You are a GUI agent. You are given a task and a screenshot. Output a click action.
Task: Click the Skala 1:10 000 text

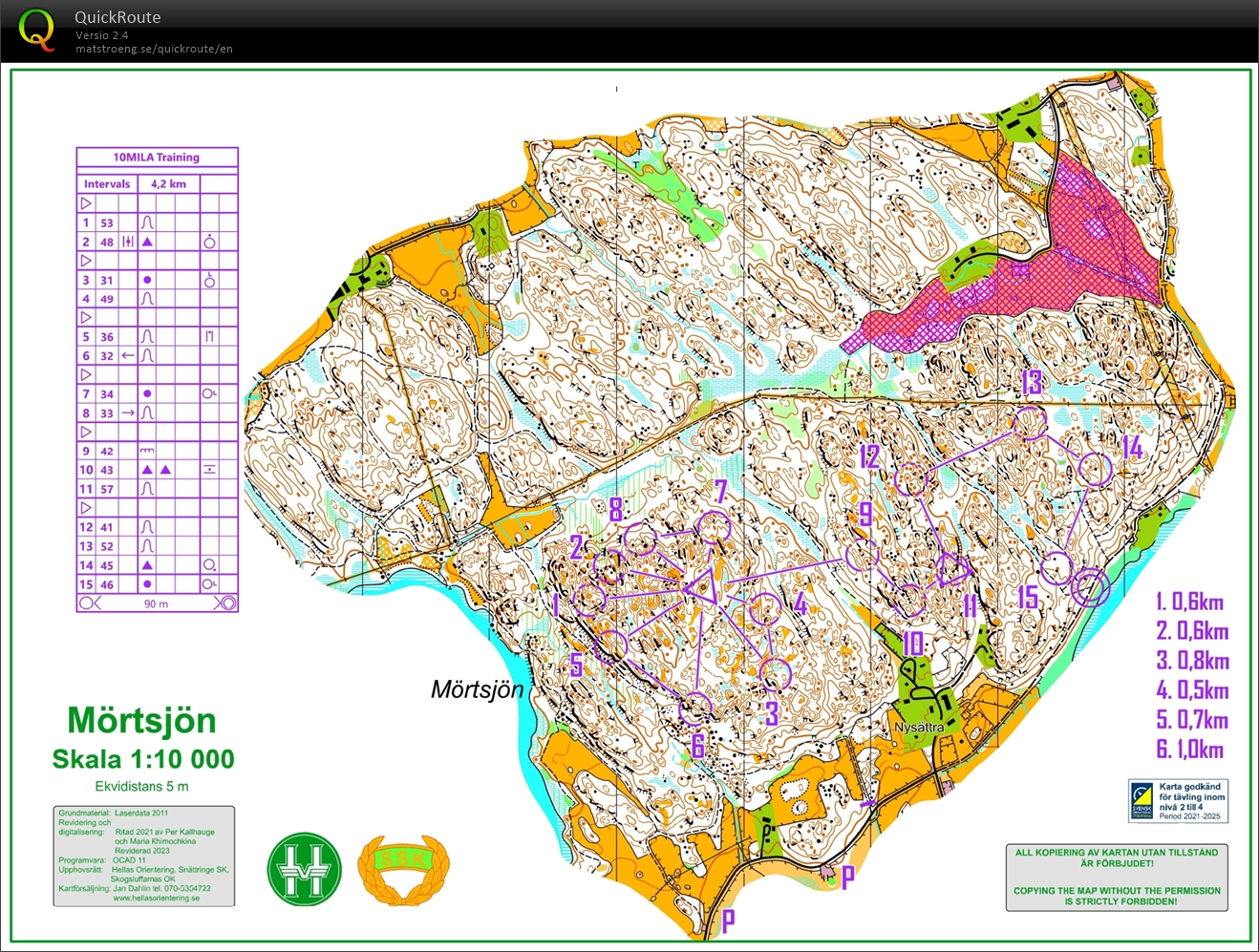click(x=142, y=759)
